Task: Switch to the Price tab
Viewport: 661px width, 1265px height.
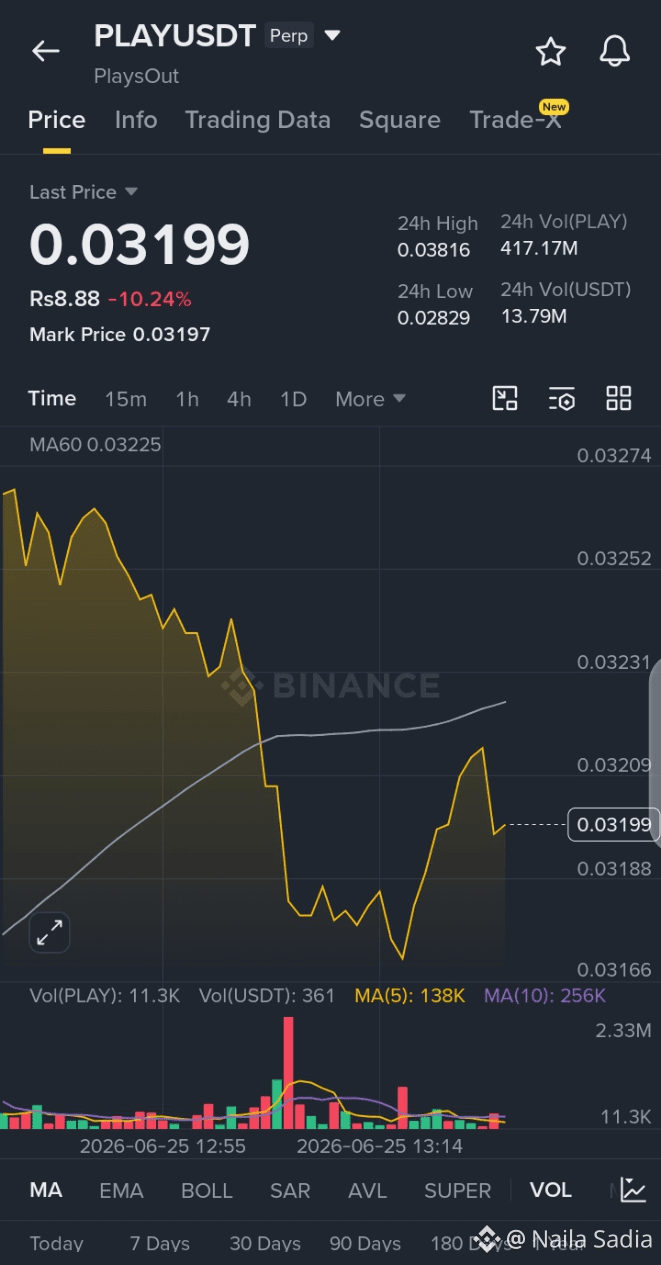Action: 56,120
